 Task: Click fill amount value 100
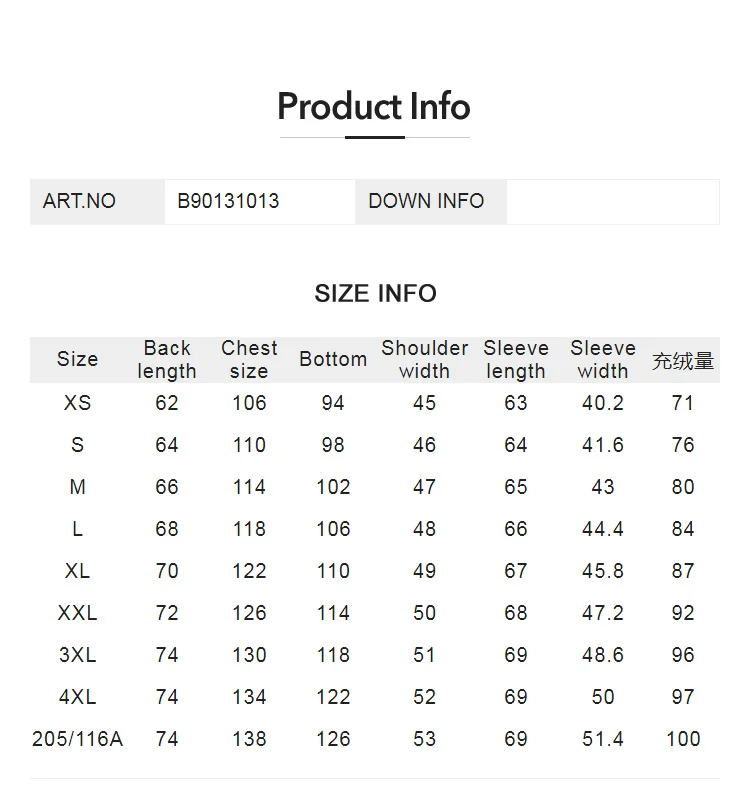pos(683,739)
